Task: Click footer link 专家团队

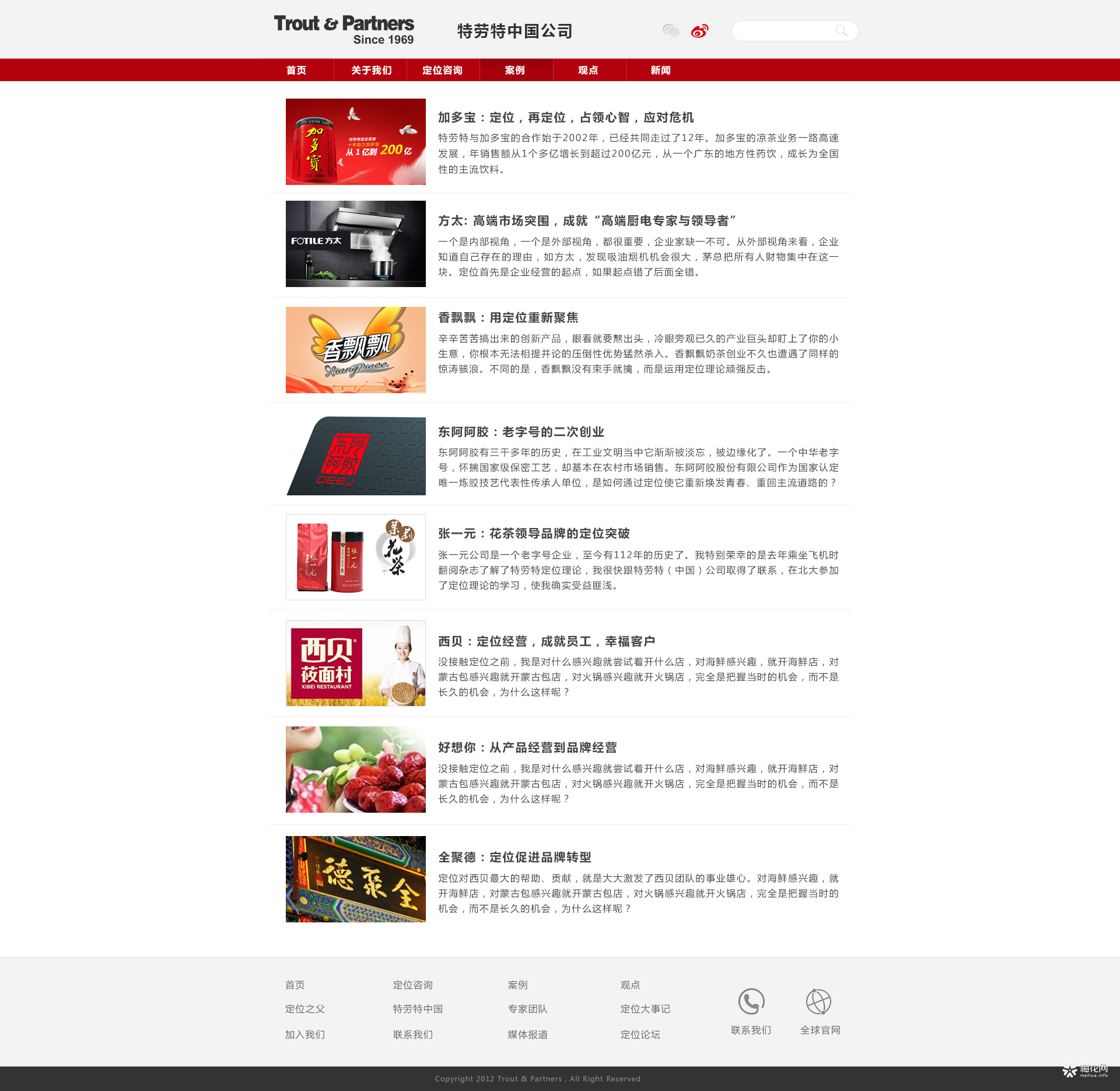Action: [527, 1009]
